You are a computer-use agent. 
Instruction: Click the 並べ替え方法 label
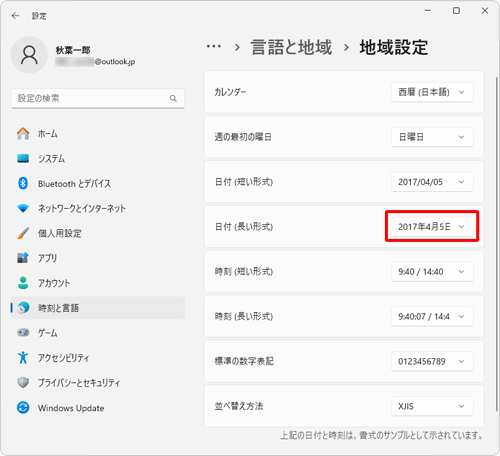[239, 406]
